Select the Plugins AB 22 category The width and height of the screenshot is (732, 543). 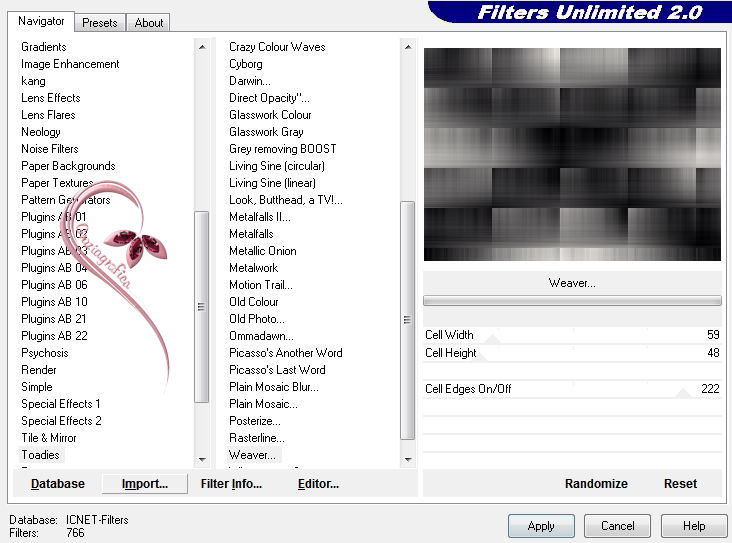(x=54, y=336)
